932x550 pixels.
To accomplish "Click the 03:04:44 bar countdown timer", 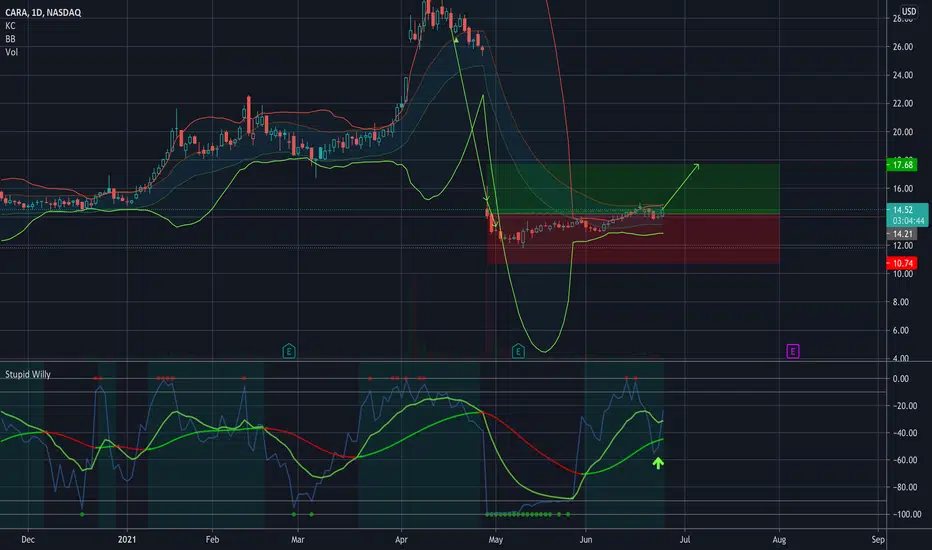I will 908,221.
